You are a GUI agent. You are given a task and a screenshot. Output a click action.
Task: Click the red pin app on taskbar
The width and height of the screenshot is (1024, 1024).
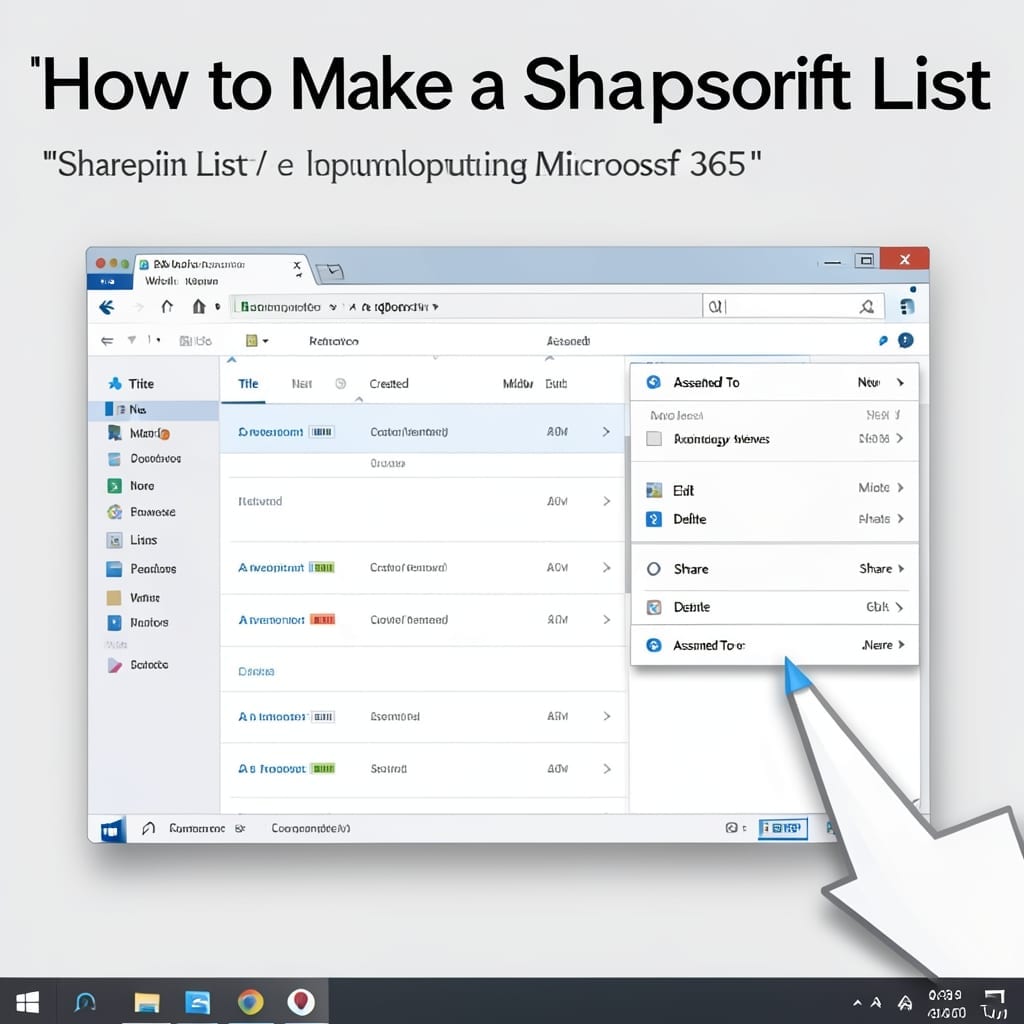[301, 1002]
